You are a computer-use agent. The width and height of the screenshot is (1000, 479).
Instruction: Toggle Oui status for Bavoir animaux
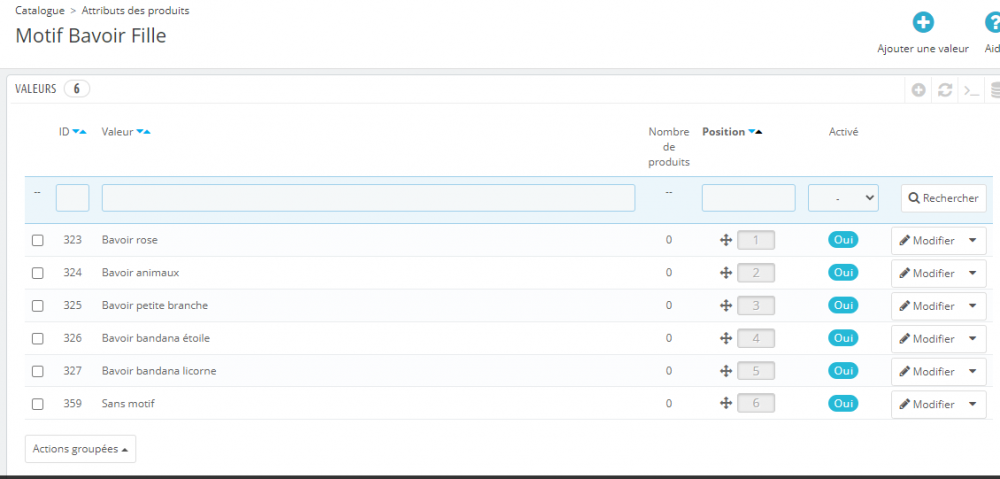pyautogui.click(x=843, y=272)
